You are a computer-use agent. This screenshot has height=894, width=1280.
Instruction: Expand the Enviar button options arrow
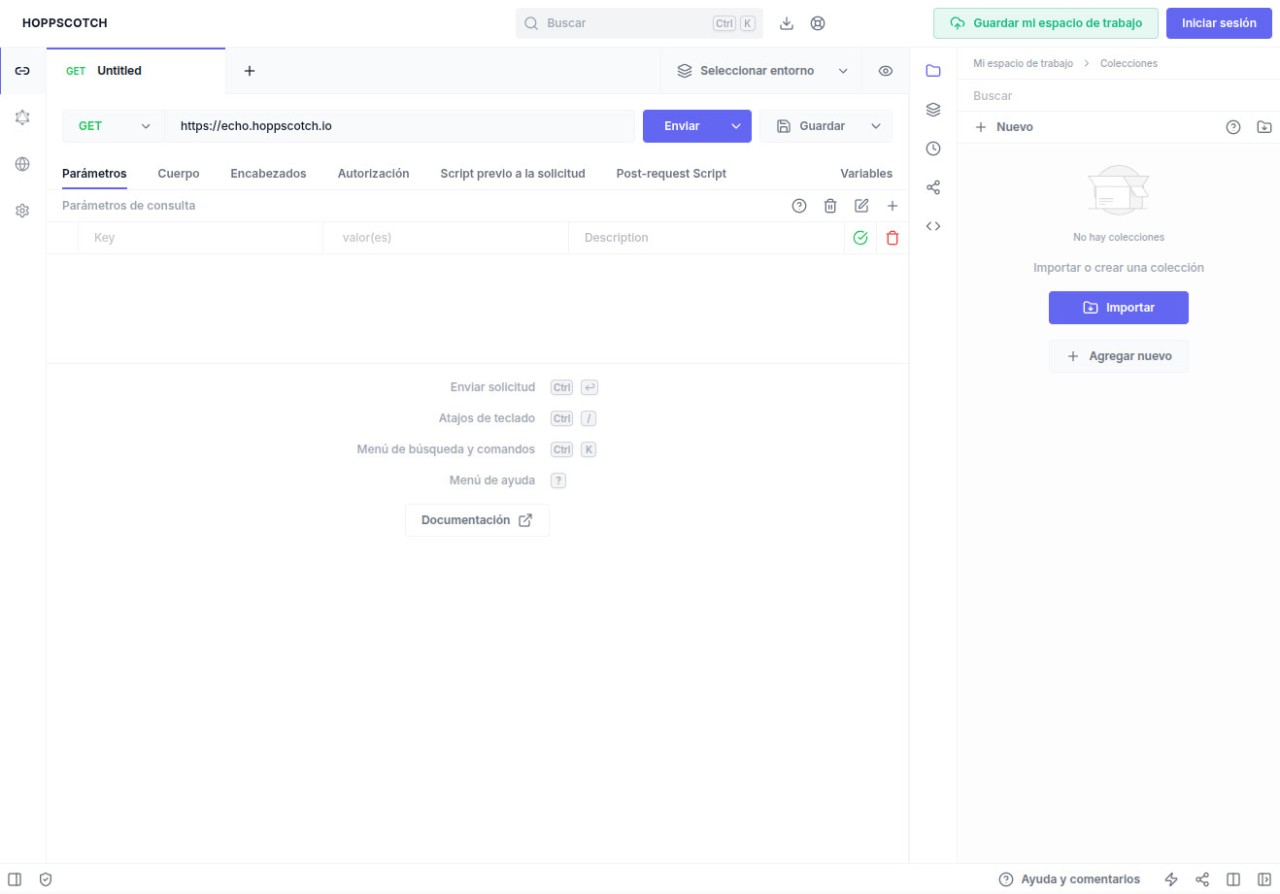click(x=736, y=126)
